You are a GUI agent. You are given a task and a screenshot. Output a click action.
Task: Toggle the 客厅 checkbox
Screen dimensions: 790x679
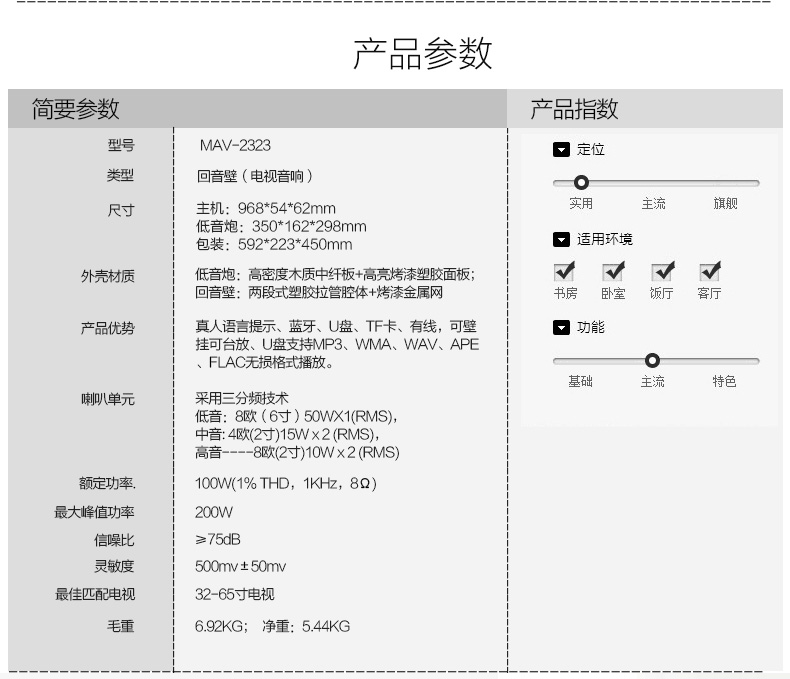pos(710,272)
